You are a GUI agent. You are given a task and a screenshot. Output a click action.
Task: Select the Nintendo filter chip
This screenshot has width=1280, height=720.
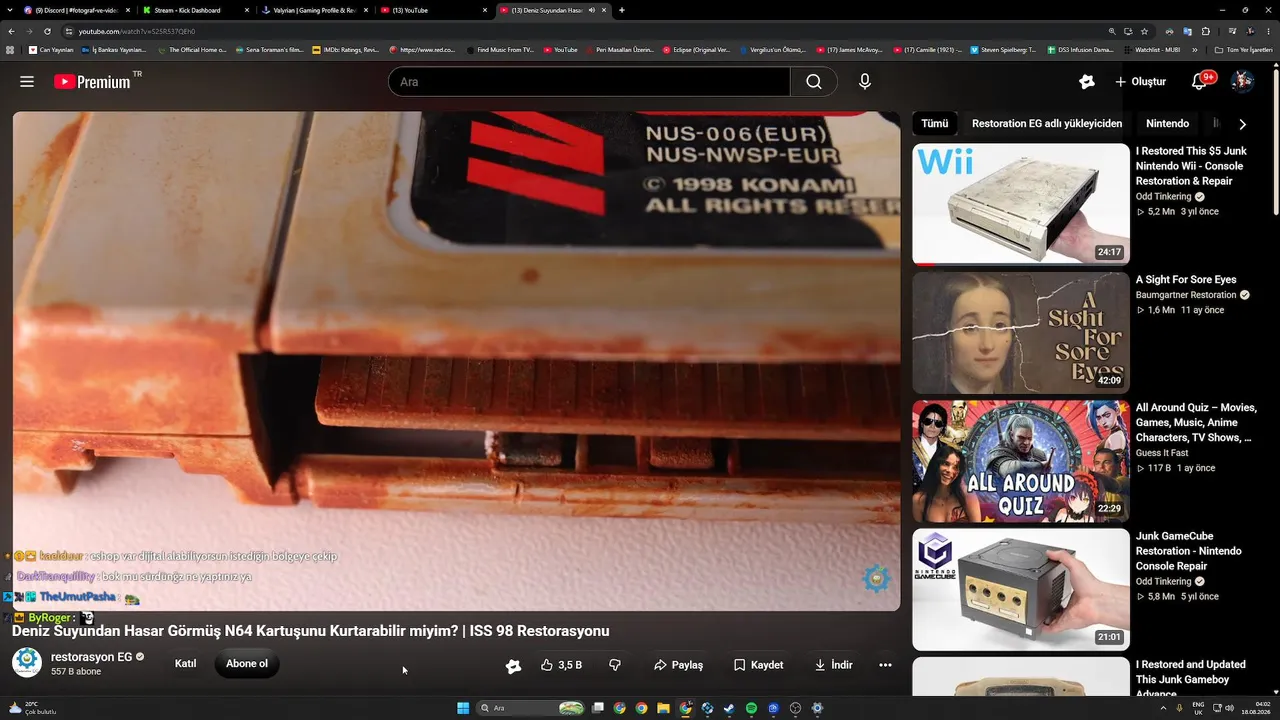[x=1168, y=124]
